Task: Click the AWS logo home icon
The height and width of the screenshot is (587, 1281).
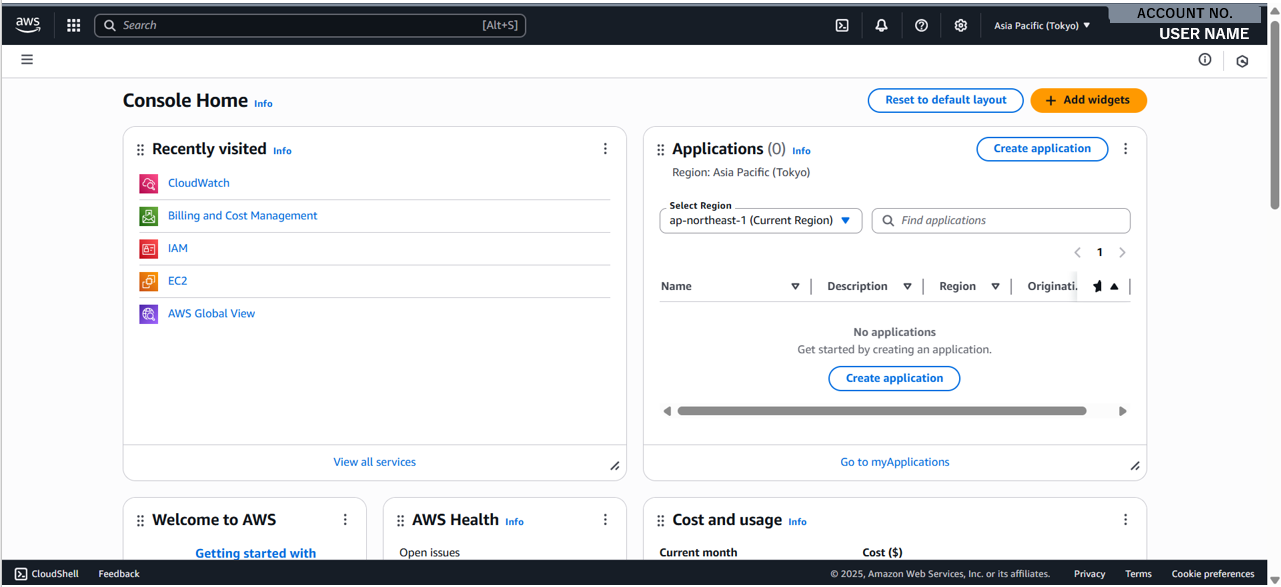Action: 28,25
